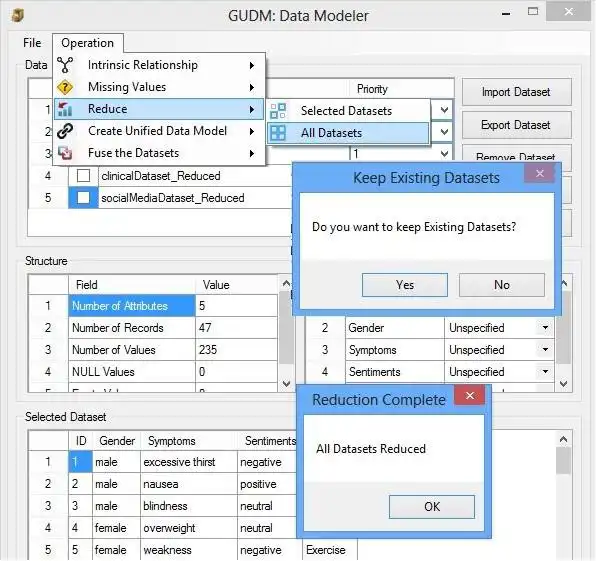Click the excessive thirst symptom cell
This screenshot has width=596, height=561.
pos(189,462)
